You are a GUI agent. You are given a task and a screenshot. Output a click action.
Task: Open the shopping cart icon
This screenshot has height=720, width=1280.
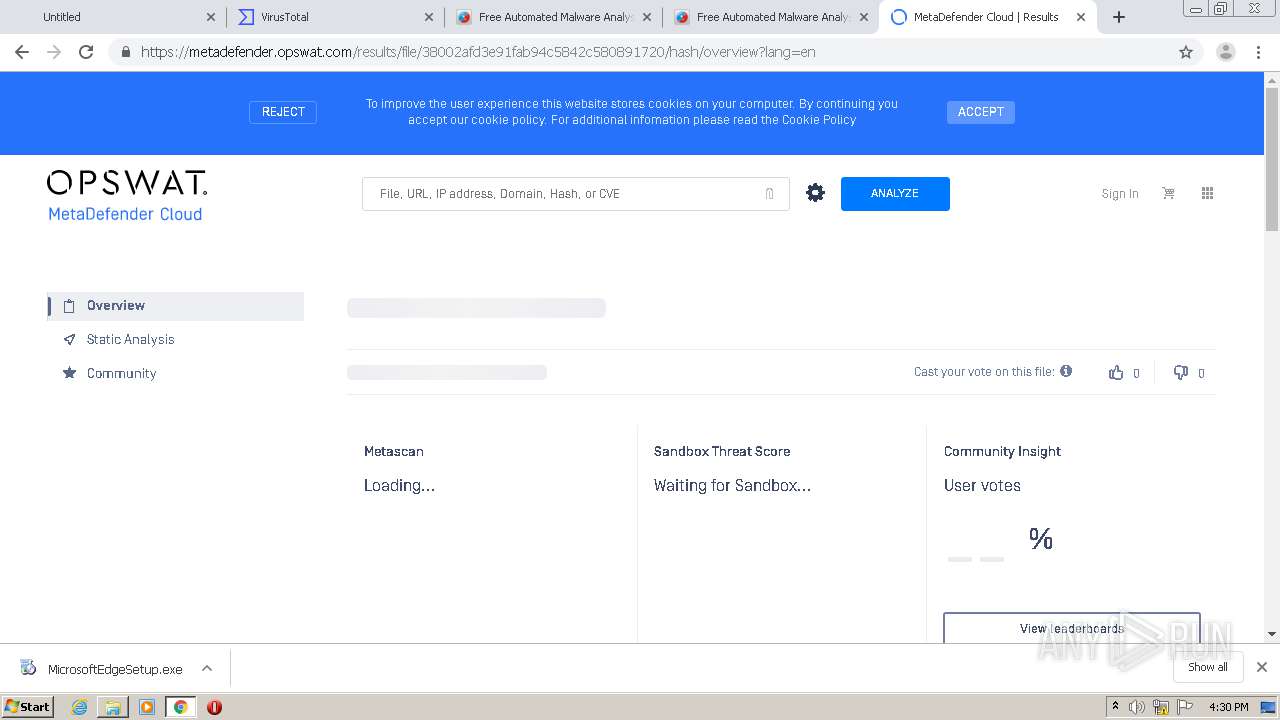coord(1168,193)
